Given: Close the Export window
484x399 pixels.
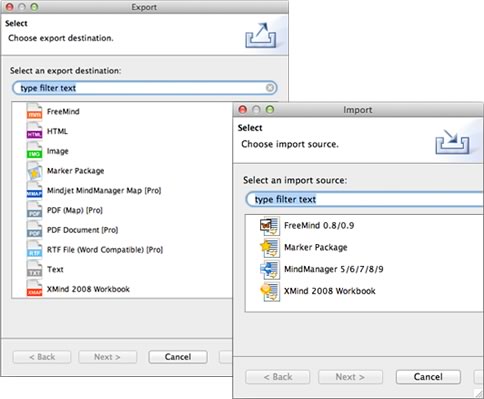Looking at the screenshot, I should [9, 7].
